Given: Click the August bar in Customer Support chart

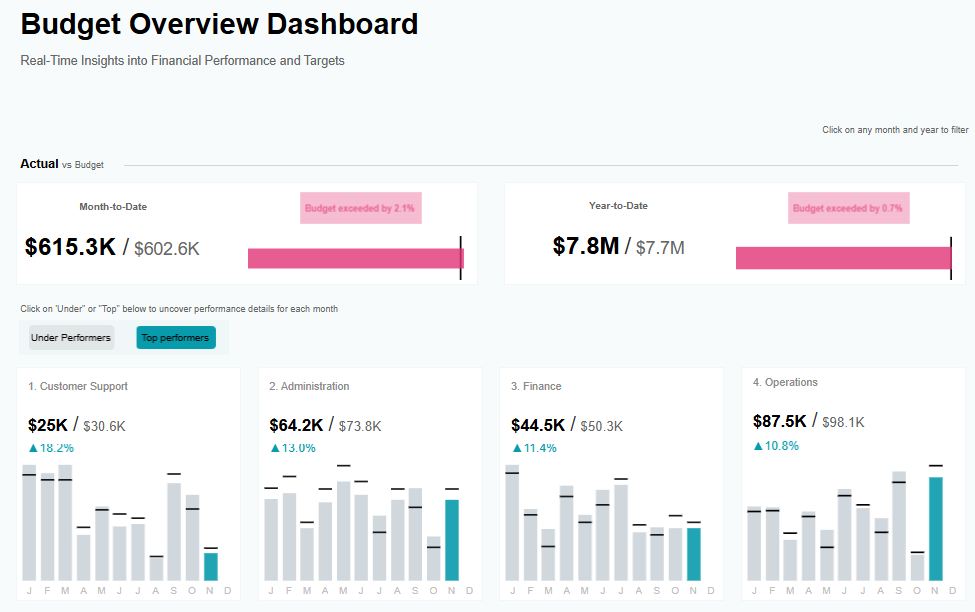Looking at the screenshot, I should (x=156, y=568).
